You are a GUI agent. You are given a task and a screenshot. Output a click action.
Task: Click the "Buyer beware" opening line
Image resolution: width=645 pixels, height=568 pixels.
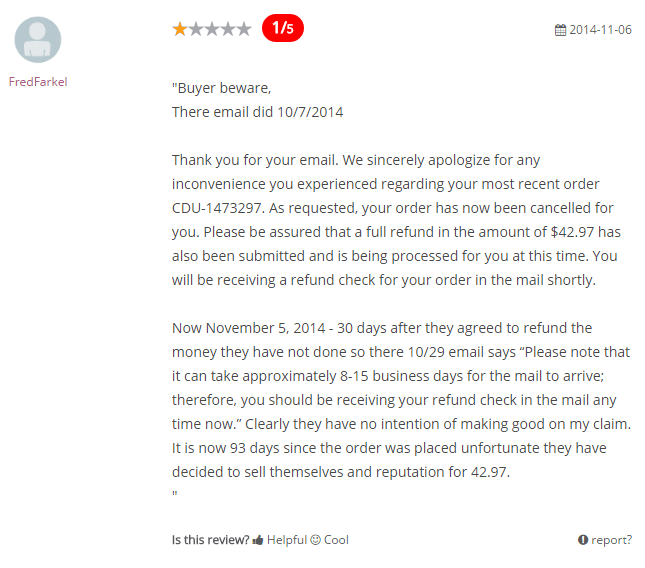(x=221, y=88)
